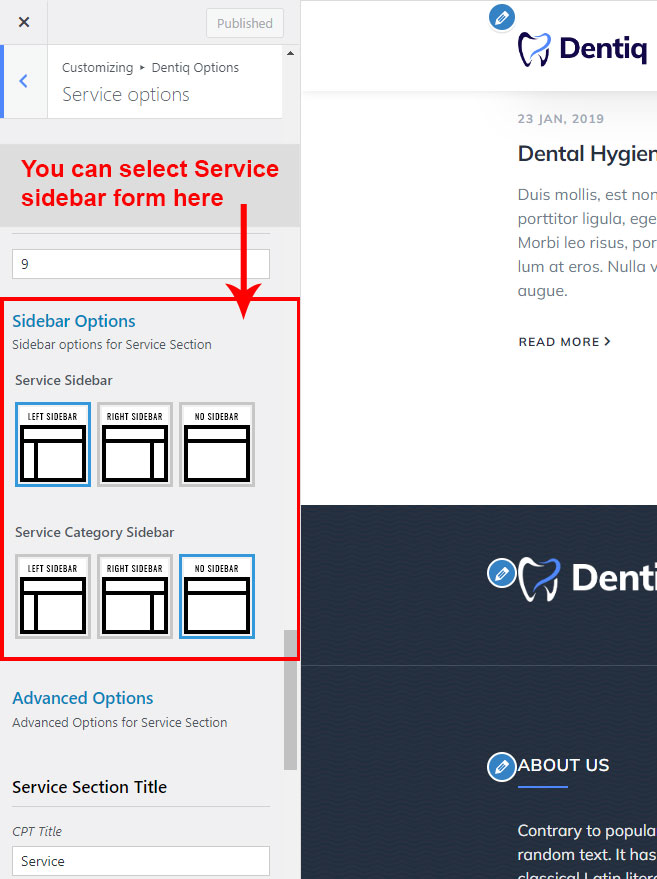This screenshot has width=657, height=879.
Task: Go back using the left chevron arrow
Action: coord(24,81)
